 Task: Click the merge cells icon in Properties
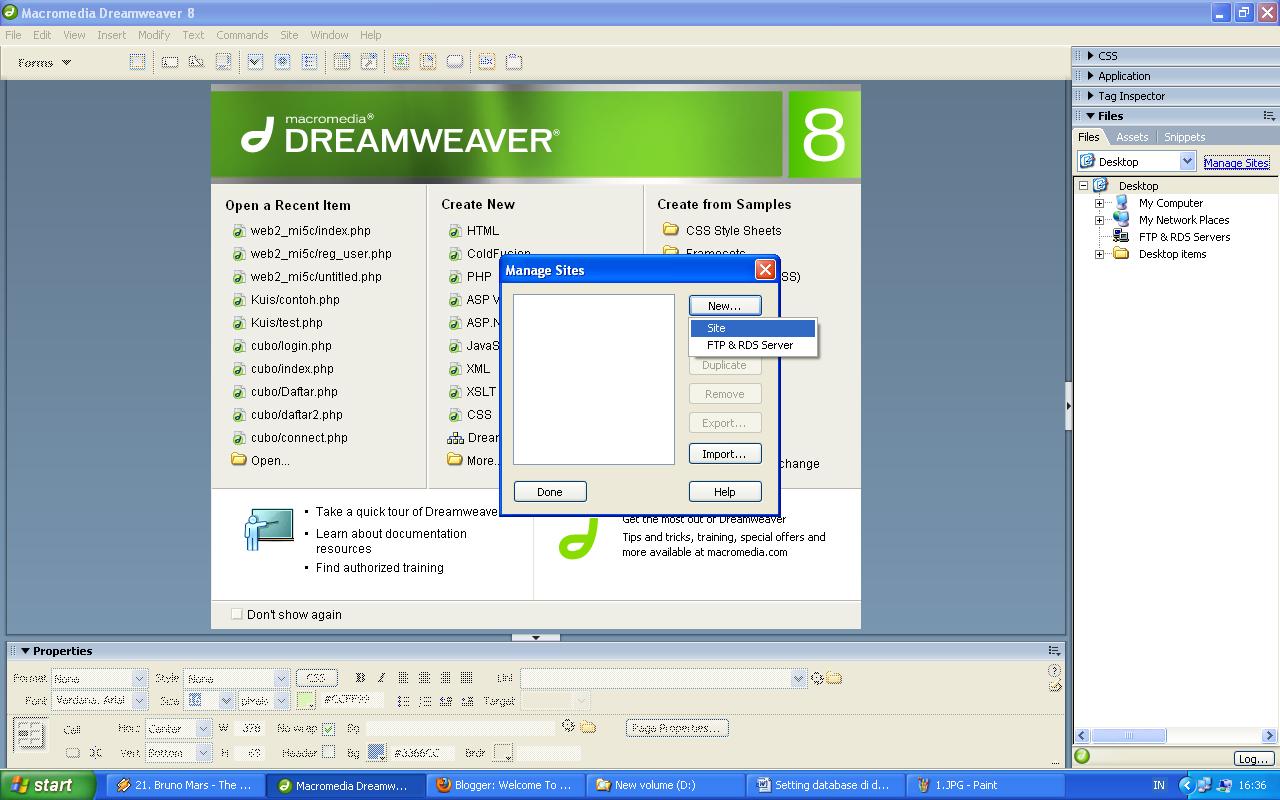click(72, 752)
